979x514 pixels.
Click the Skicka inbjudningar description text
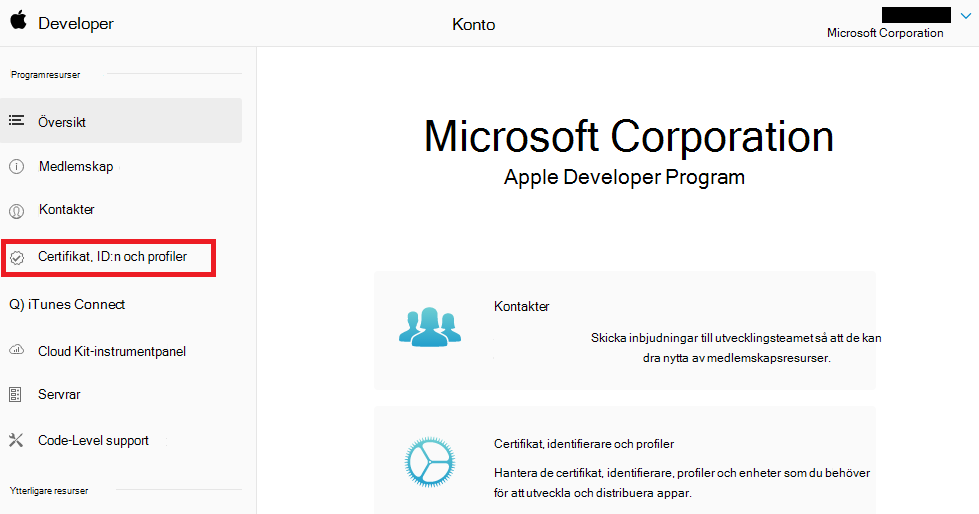click(x=736, y=348)
